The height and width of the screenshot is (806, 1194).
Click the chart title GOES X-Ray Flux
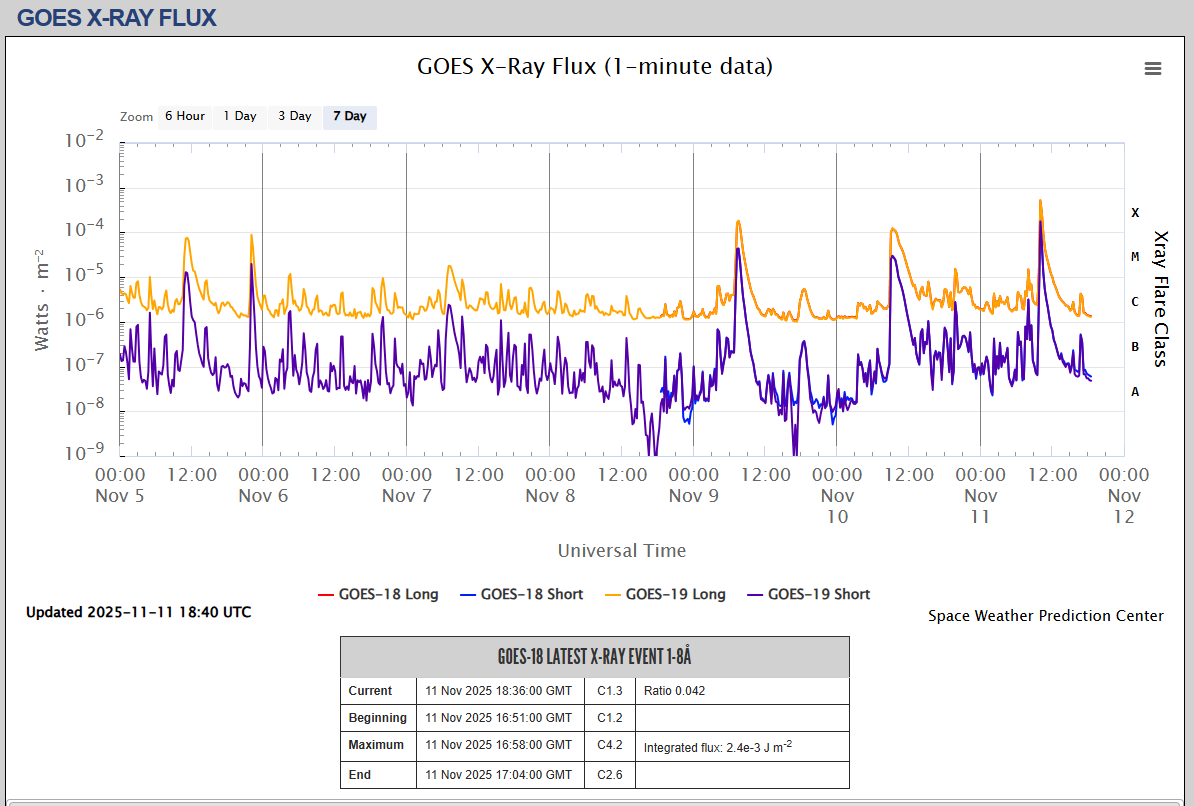pyautogui.click(x=594, y=67)
